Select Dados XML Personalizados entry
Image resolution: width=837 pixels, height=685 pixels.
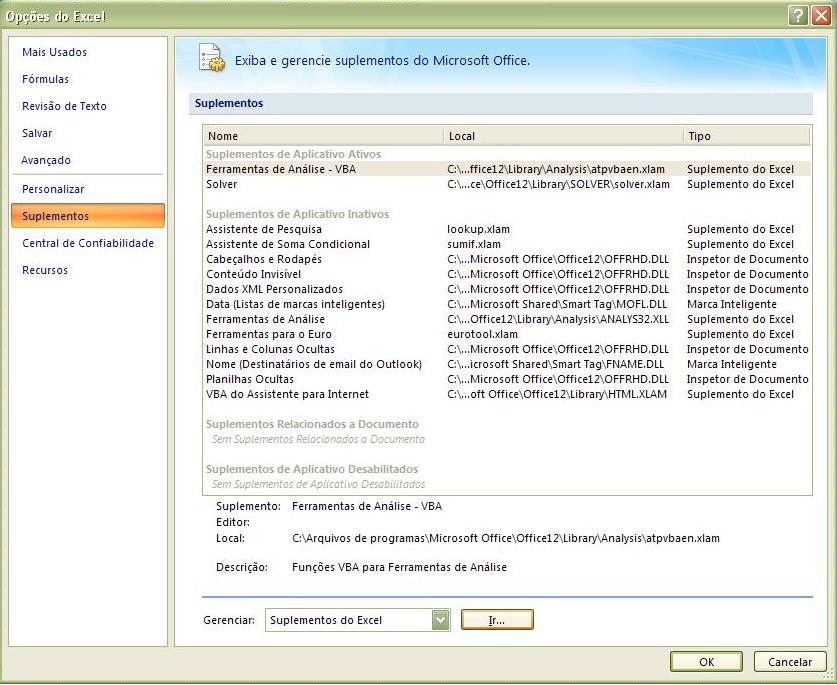507,289
